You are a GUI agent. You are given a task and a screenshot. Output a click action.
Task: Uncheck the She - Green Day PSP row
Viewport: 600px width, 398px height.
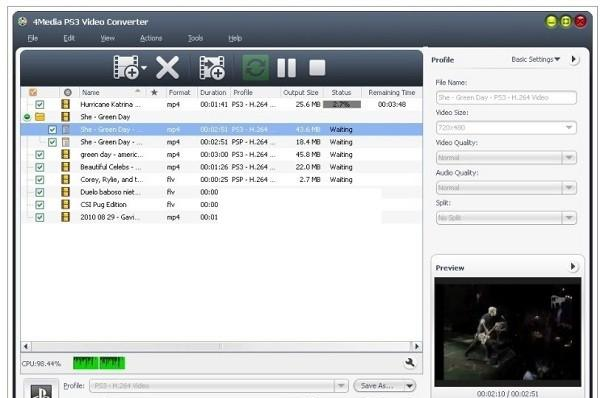pos(52,142)
